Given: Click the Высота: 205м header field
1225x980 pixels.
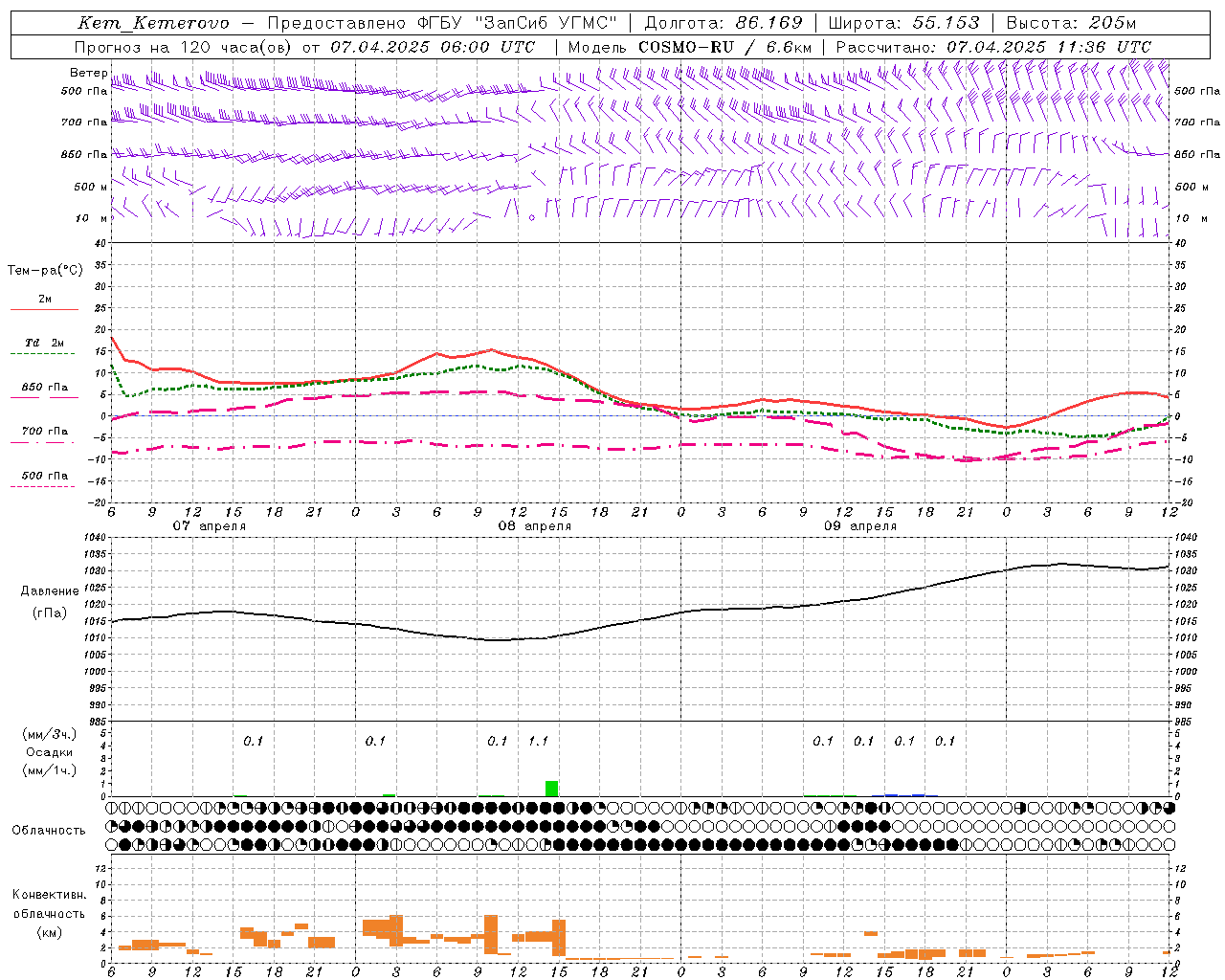Looking at the screenshot, I should coord(1071,23).
